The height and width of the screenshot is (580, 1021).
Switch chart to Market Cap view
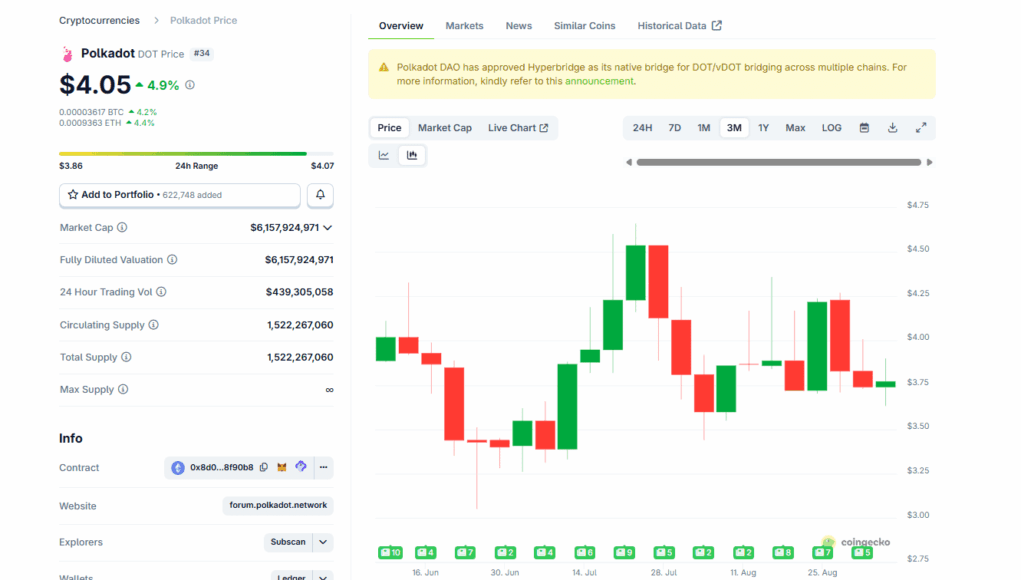pos(445,128)
